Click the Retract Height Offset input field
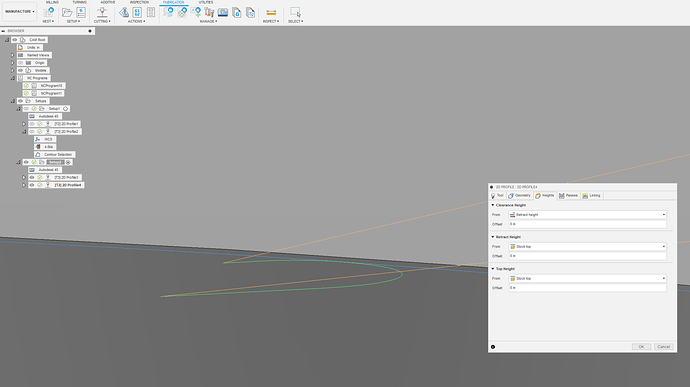The width and height of the screenshot is (690, 387). (587, 256)
